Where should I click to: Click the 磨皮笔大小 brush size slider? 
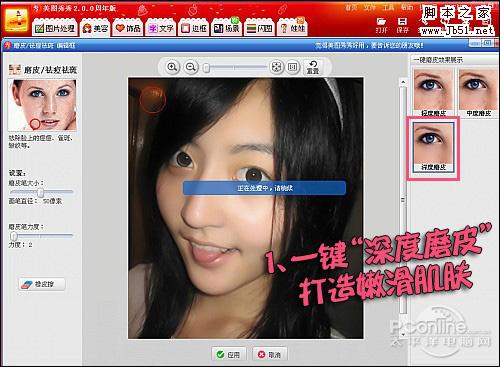tap(41, 192)
